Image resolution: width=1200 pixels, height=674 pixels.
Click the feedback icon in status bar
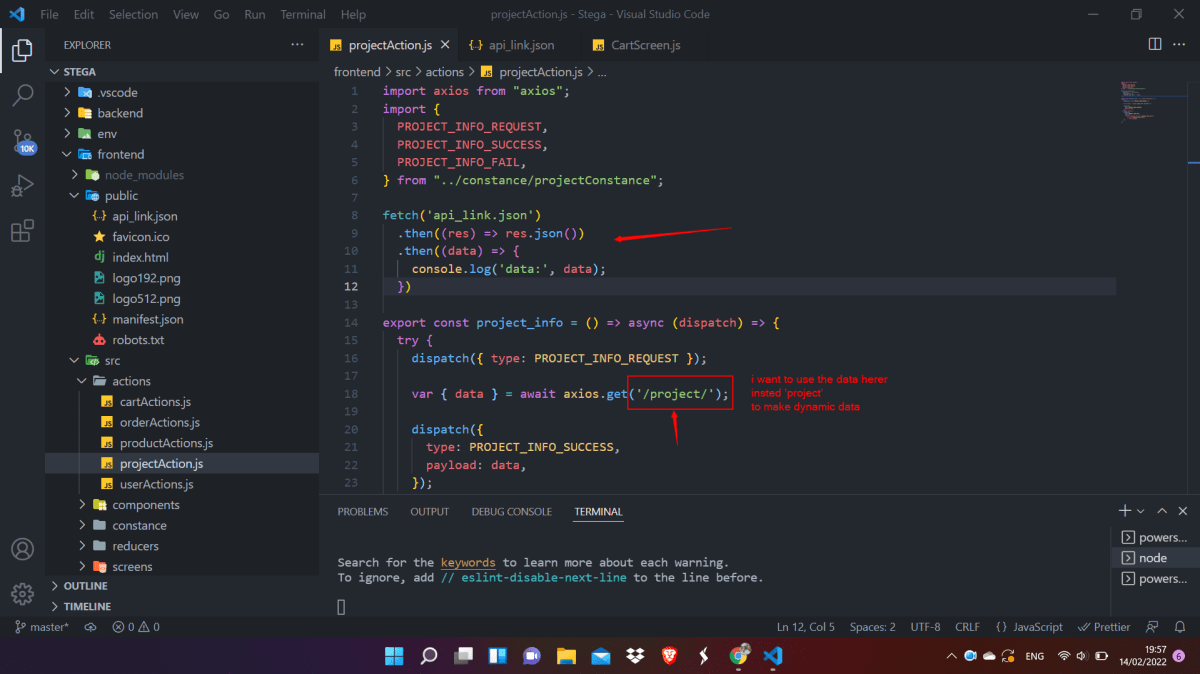pos(1153,627)
